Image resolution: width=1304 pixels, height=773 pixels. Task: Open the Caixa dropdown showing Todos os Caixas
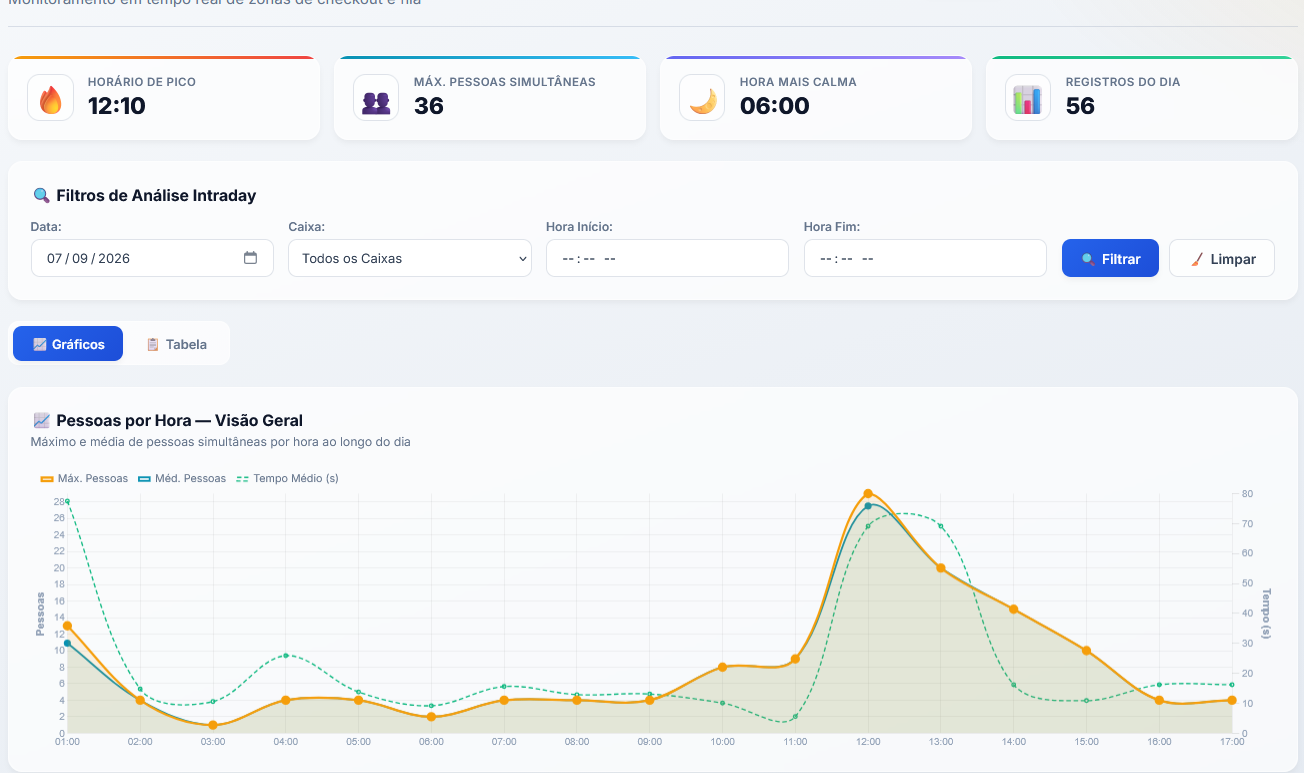410,258
